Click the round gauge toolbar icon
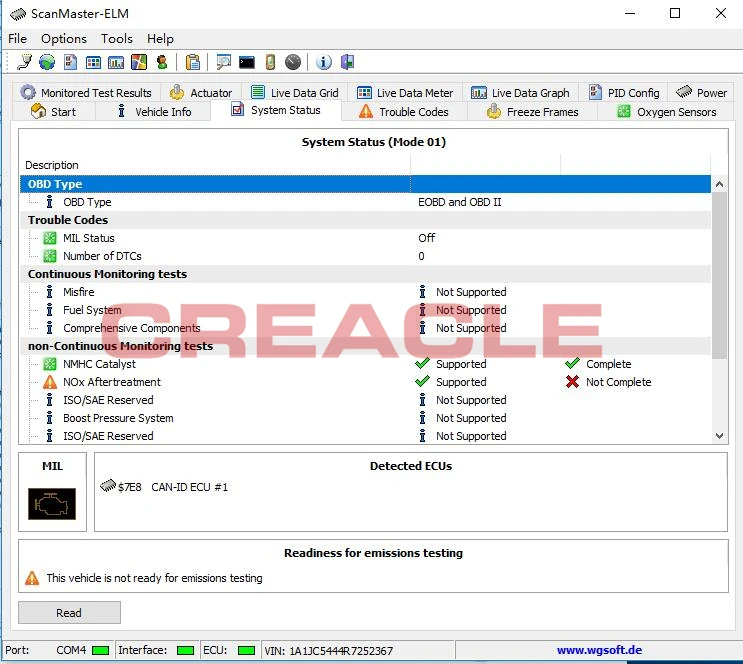This screenshot has height=664, width=743. click(x=293, y=62)
